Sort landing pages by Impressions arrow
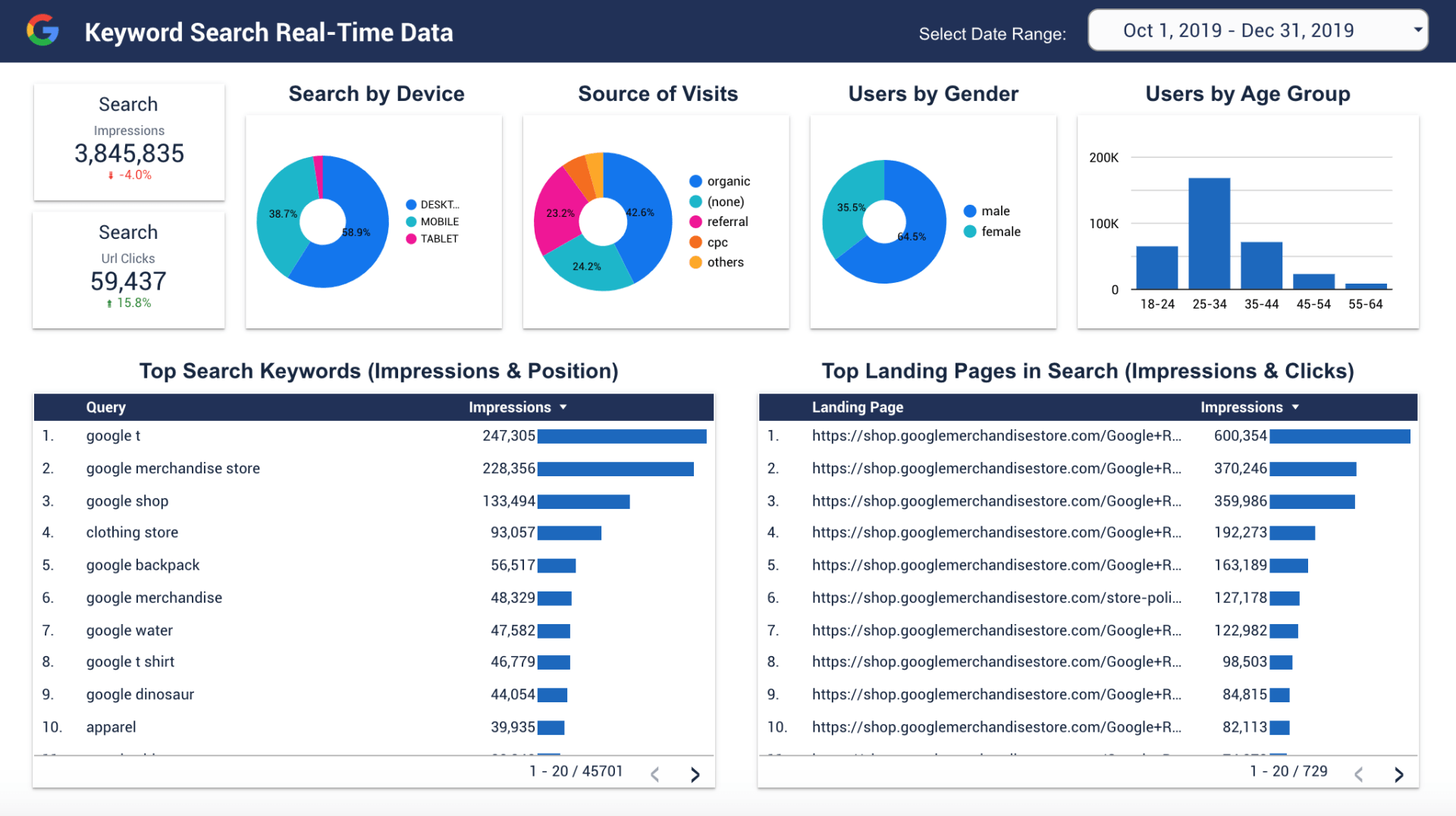This screenshot has width=1456, height=816. [x=1295, y=407]
